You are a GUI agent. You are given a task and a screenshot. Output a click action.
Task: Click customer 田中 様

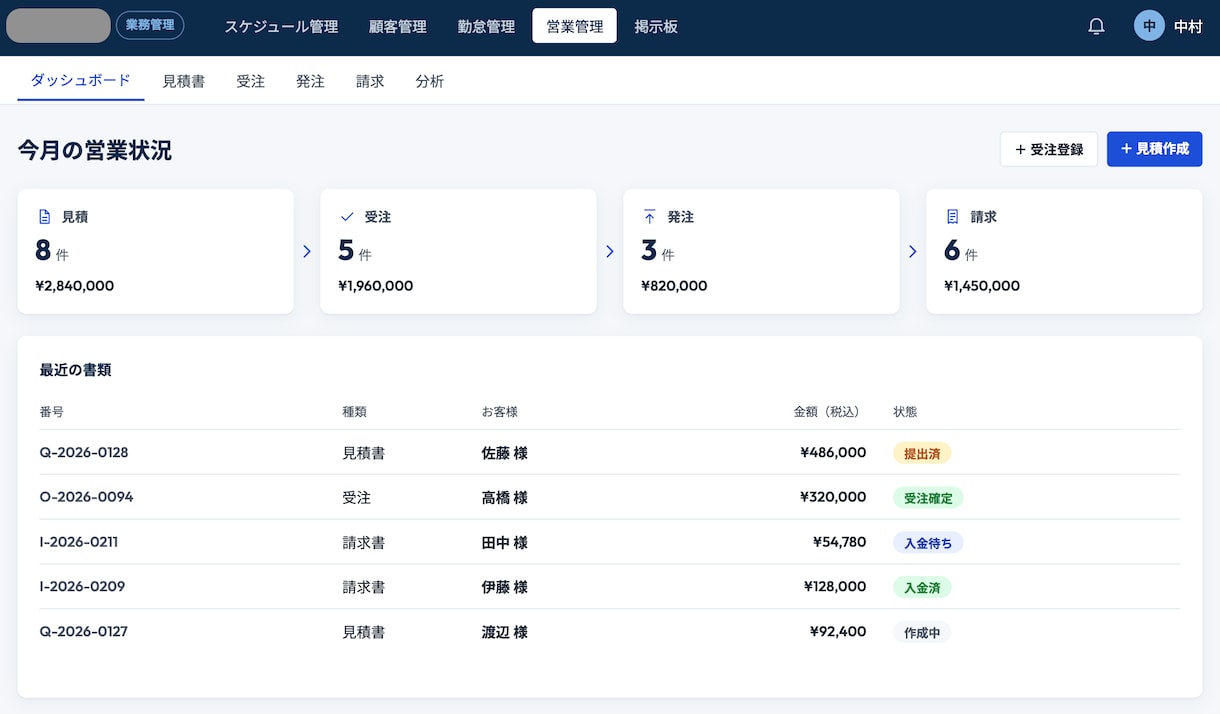504,543
